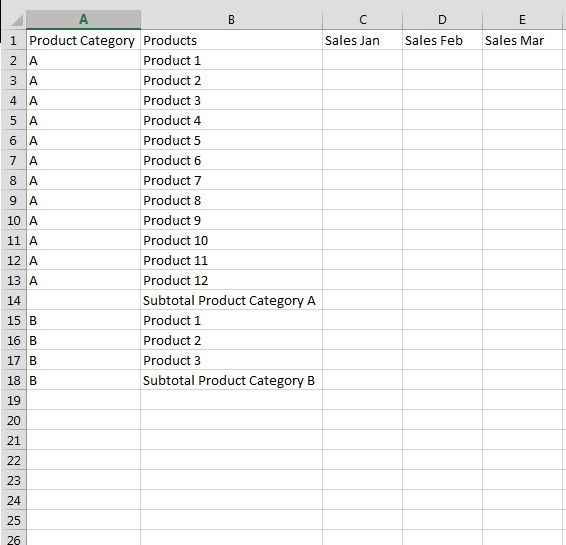Select row header 5
Viewport: 566px width, 545px height.
14,120
